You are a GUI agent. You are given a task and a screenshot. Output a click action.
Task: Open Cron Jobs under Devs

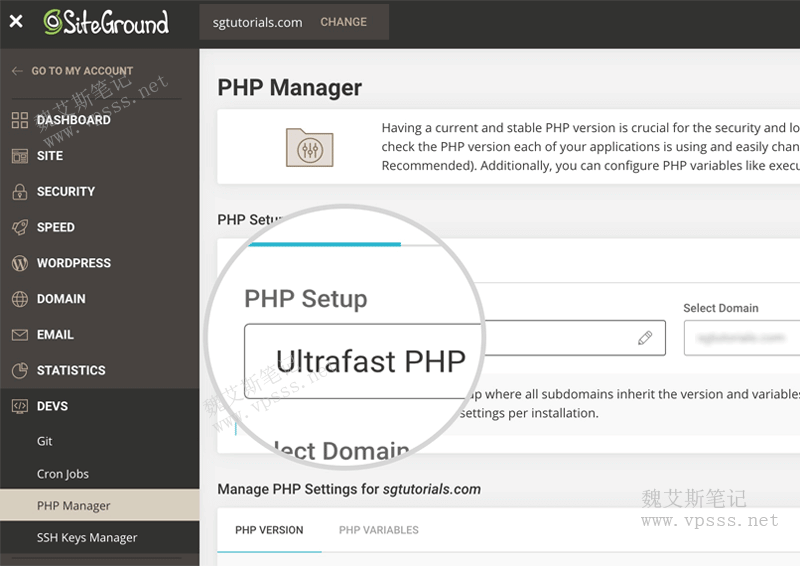click(63, 474)
